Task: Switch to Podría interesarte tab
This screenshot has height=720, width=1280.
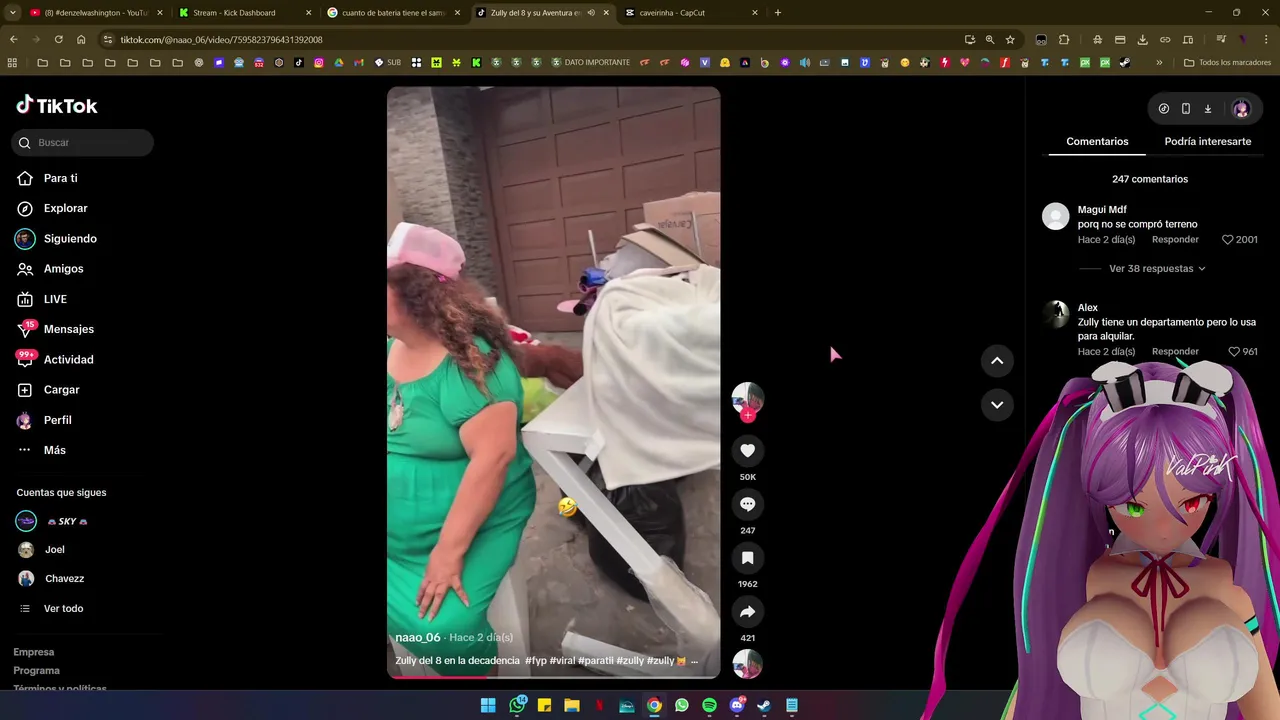Action: (1207, 142)
